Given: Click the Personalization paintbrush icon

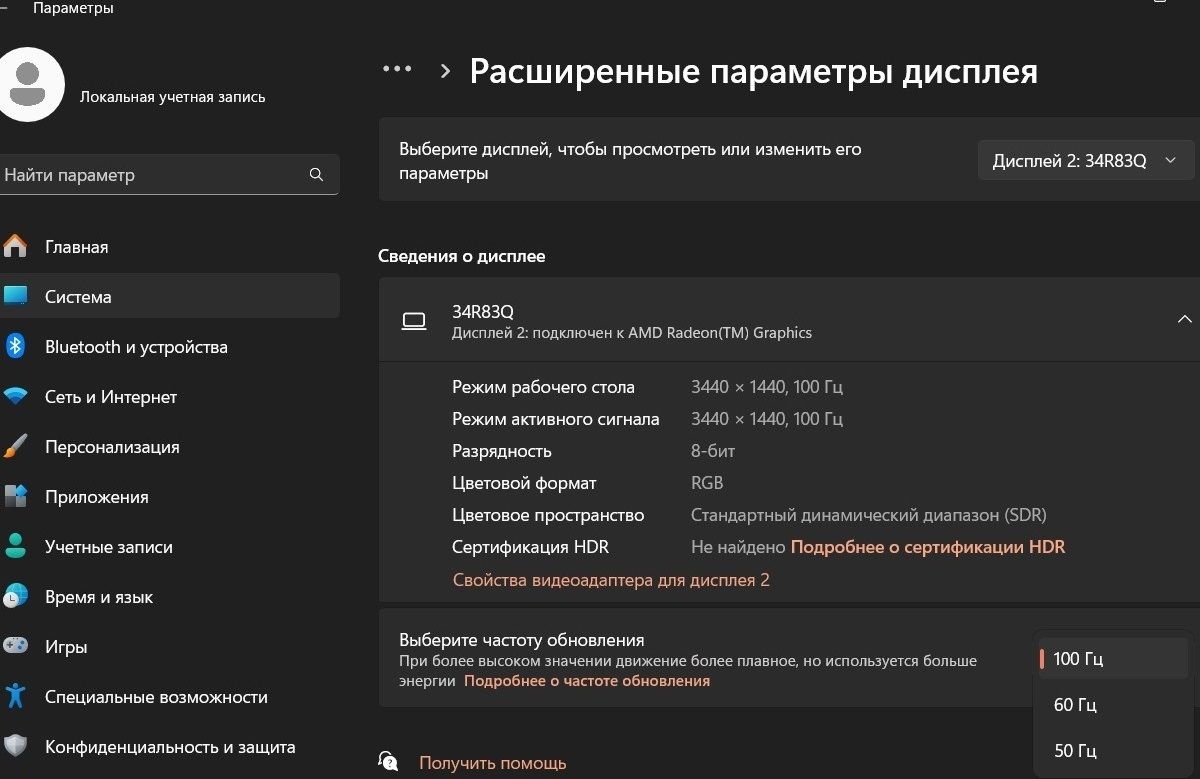Looking at the screenshot, I should coord(15,447).
